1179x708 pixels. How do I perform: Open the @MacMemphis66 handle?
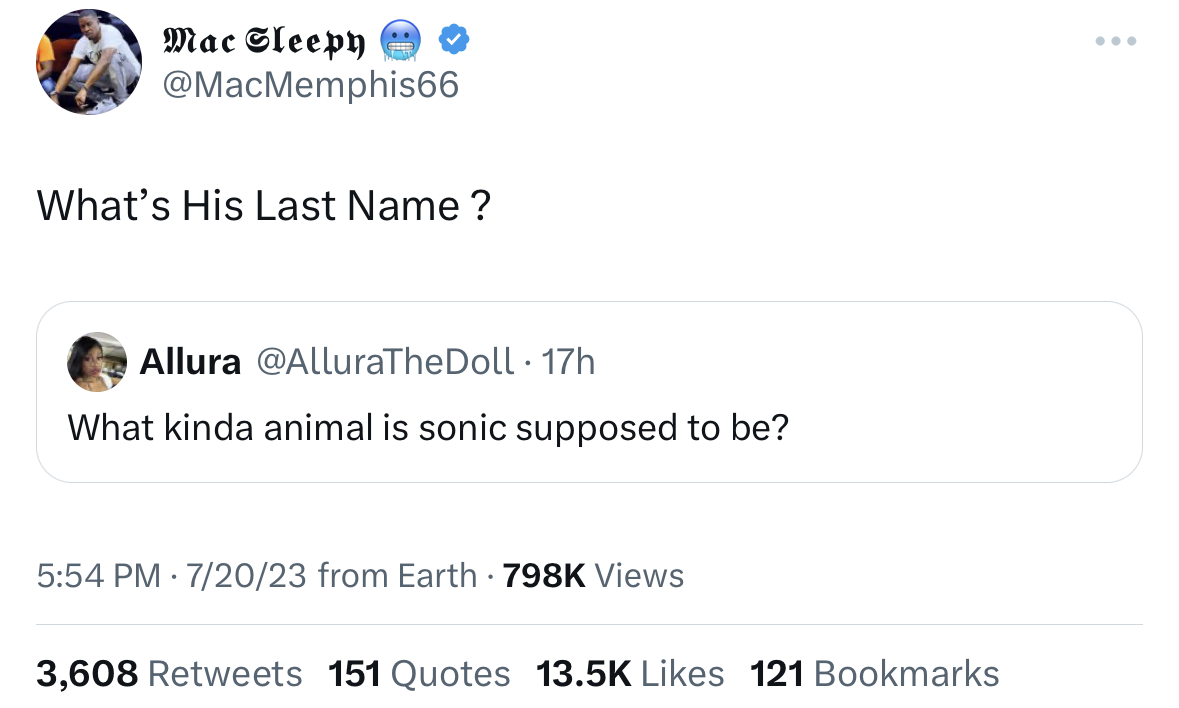pos(310,85)
